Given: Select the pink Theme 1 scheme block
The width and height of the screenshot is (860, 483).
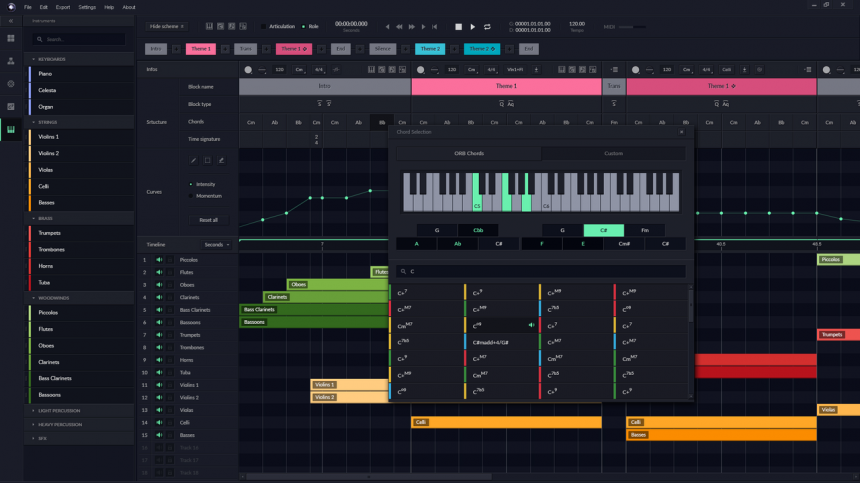Looking at the screenshot, I should click(201, 49).
